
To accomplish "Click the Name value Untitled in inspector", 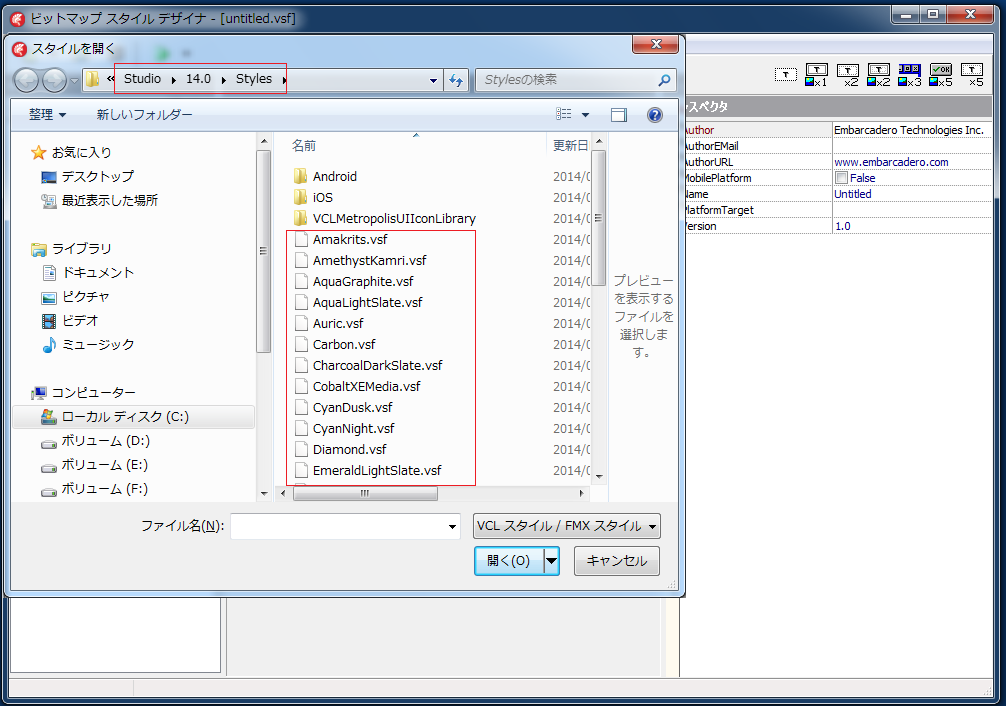I will [x=853, y=194].
